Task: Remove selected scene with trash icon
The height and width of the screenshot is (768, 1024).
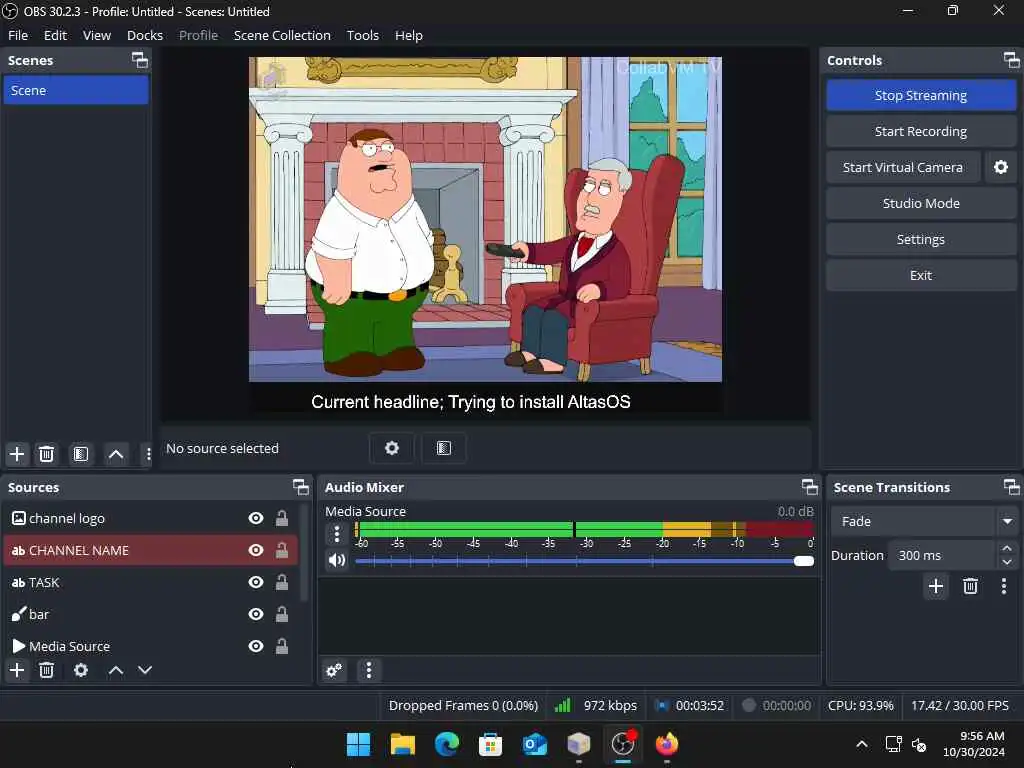Action: pos(46,454)
